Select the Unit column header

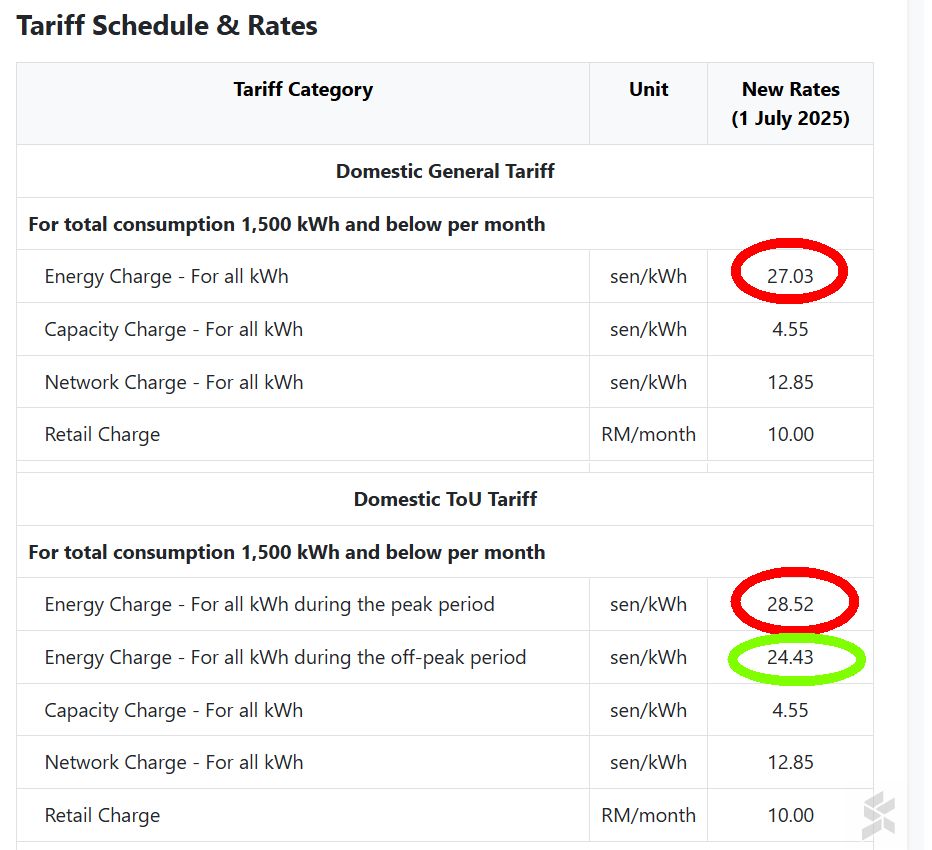pos(648,89)
